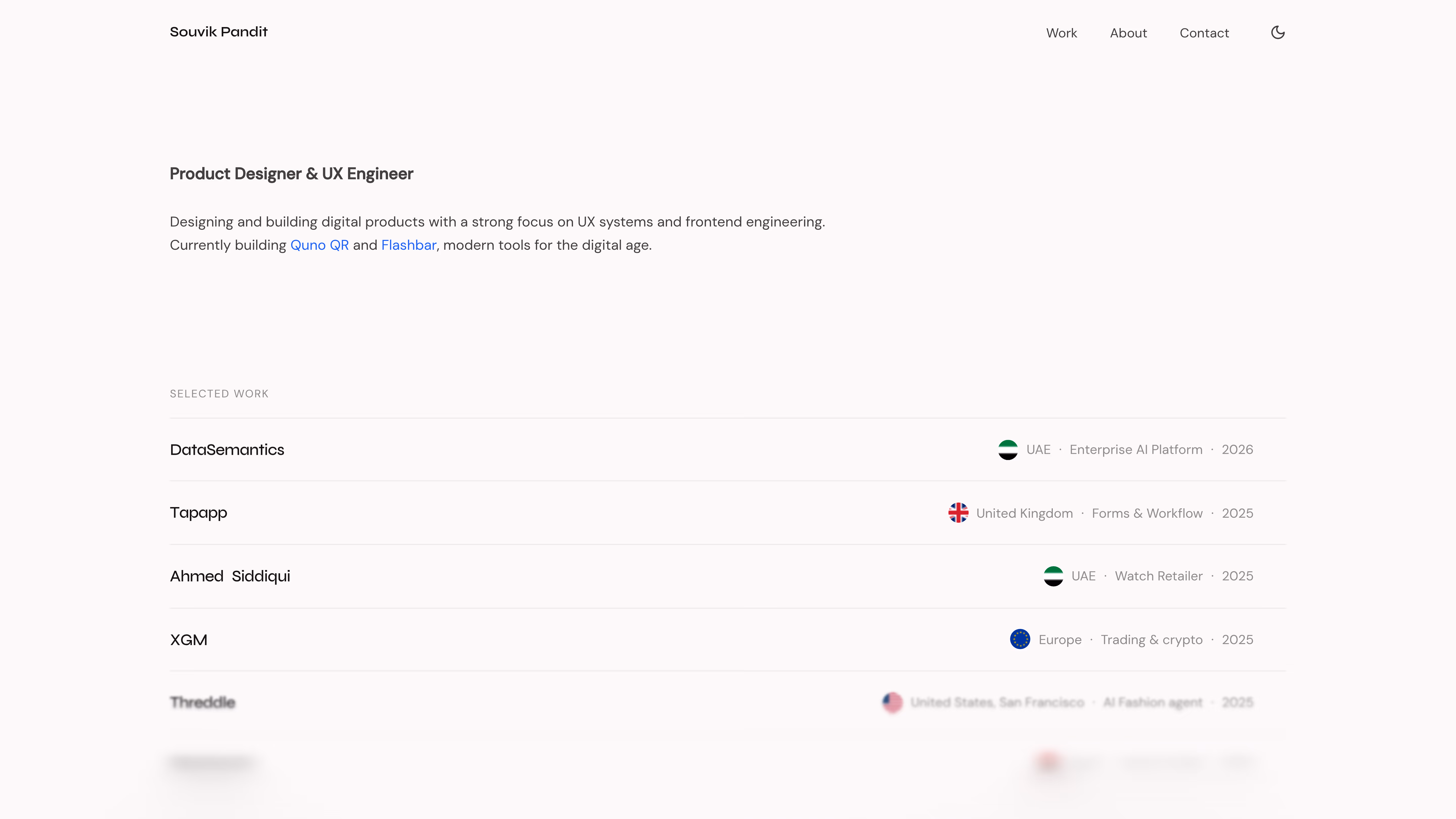This screenshot has height=819, width=1456.
Task: Click the UAE flag icon beside DataSemantics
Action: [x=1008, y=450]
